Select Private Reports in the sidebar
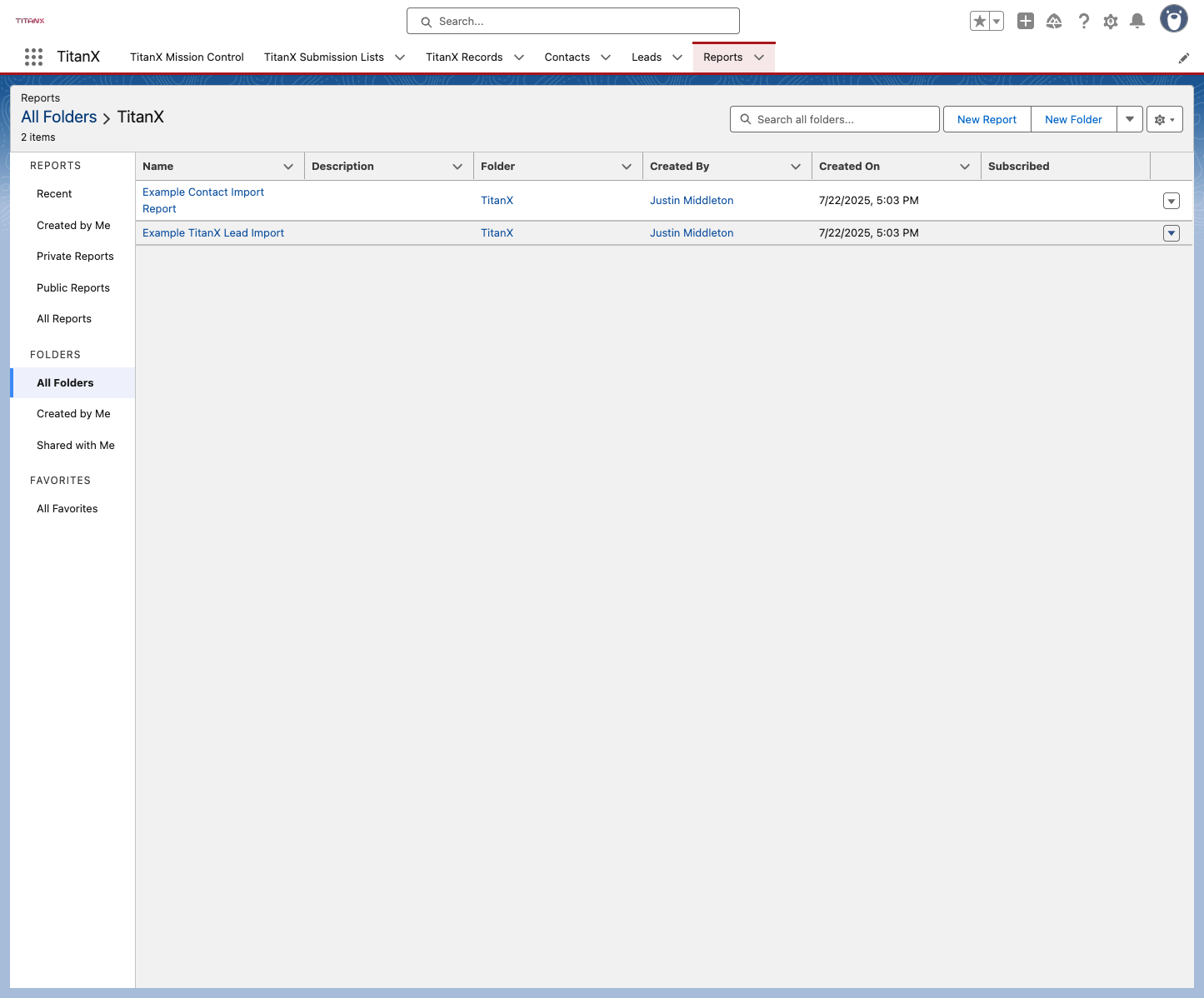The height and width of the screenshot is (998, 1204). pyautogui.click(x=75, y=257)
